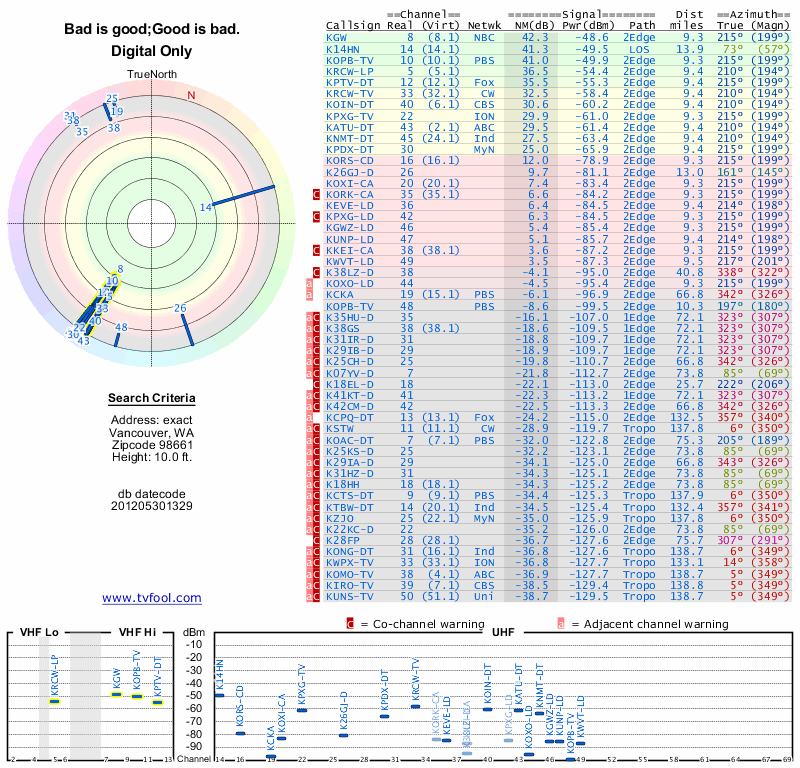Click the (Magn) azimuth column header
Screen dimensions: 800x768
point(770,26)
